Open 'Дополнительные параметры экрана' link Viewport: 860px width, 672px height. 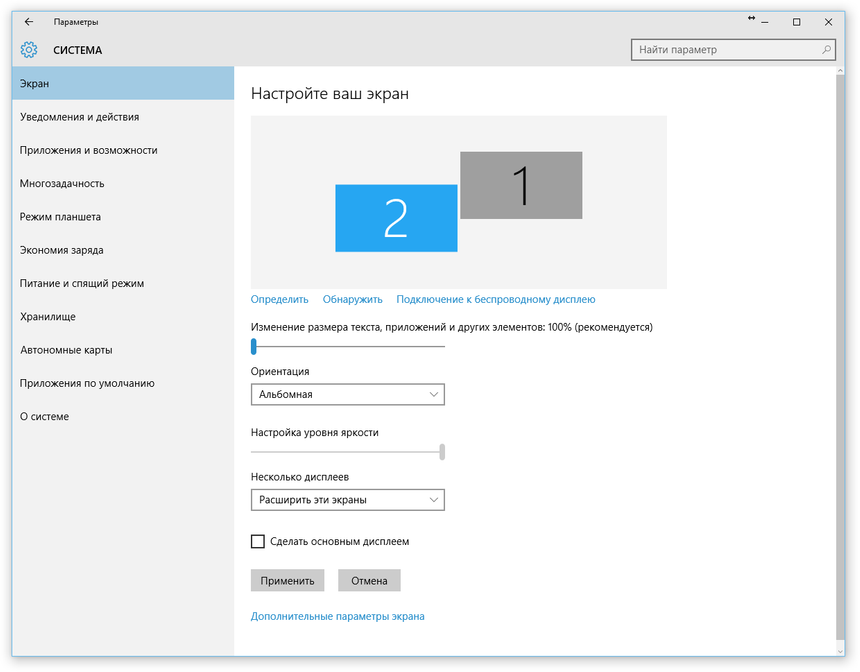[x=337, y=616]
